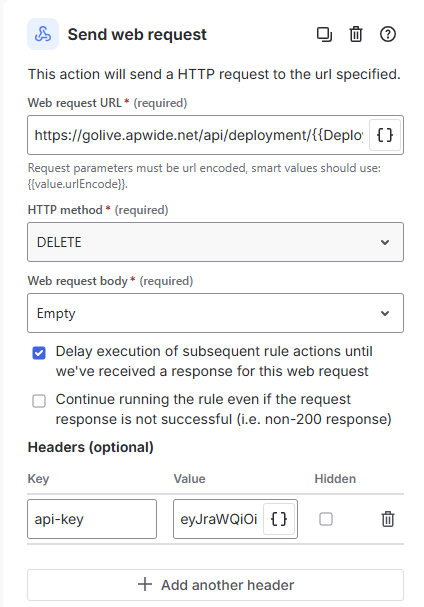Click into the Web request URL field

tap(198, 135)
